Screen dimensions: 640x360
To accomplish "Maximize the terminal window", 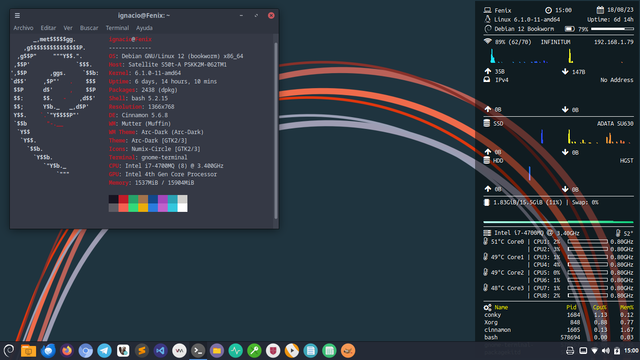I will coord(256,16).
